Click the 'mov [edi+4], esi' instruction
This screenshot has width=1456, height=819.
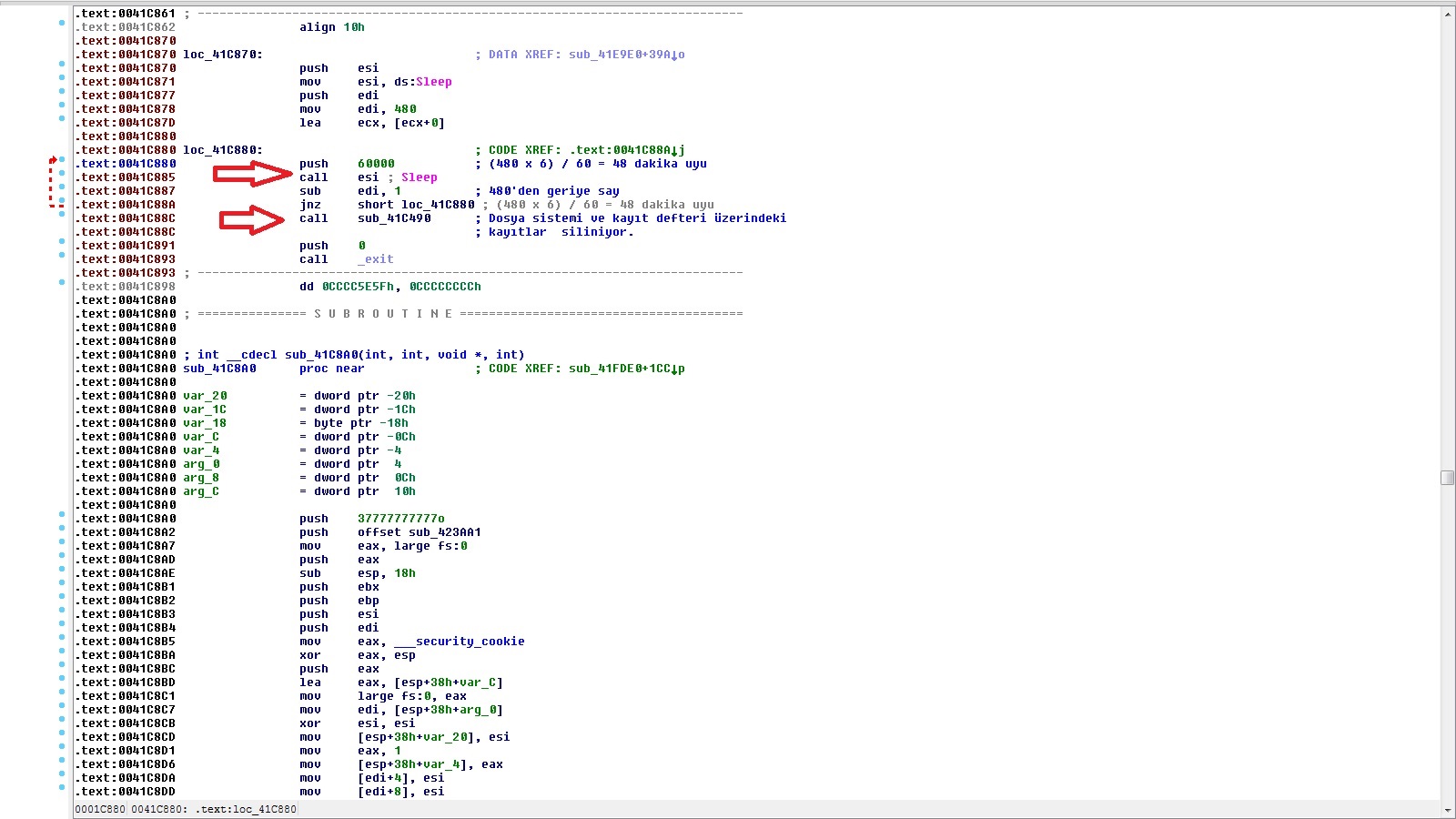click(372, 778)
